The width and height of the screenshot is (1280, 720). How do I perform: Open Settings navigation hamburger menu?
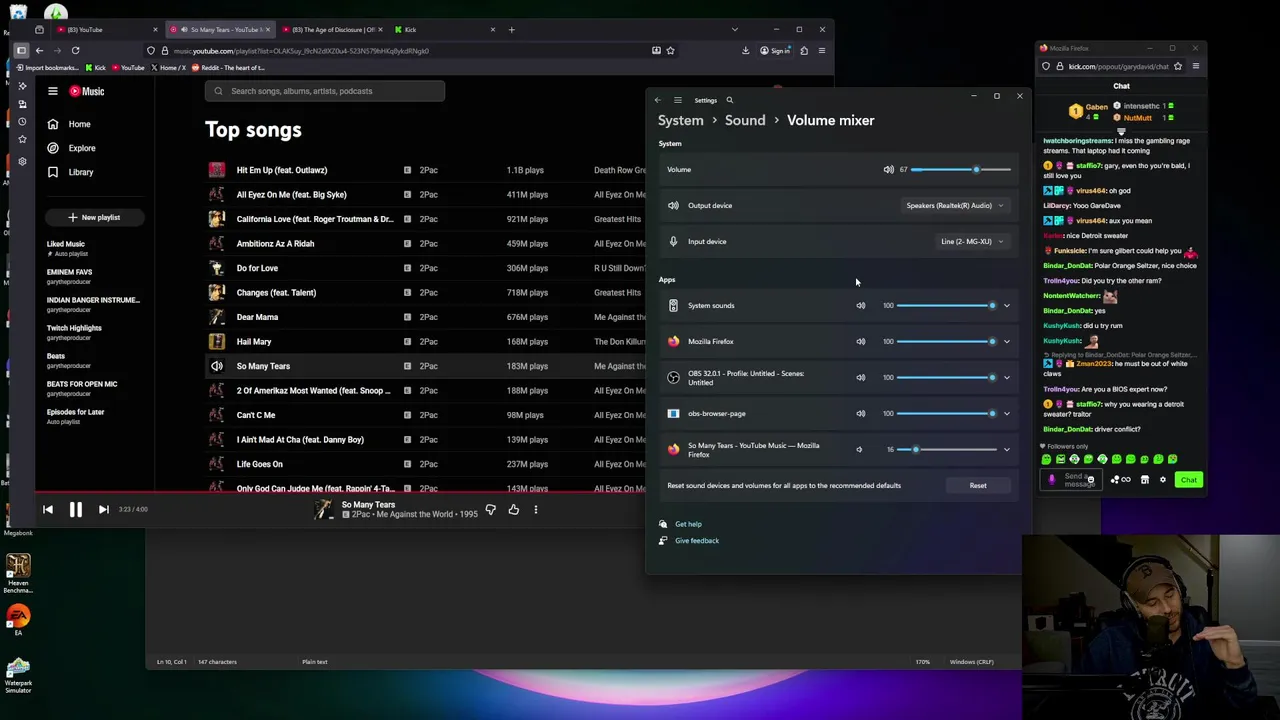(677, 100)
